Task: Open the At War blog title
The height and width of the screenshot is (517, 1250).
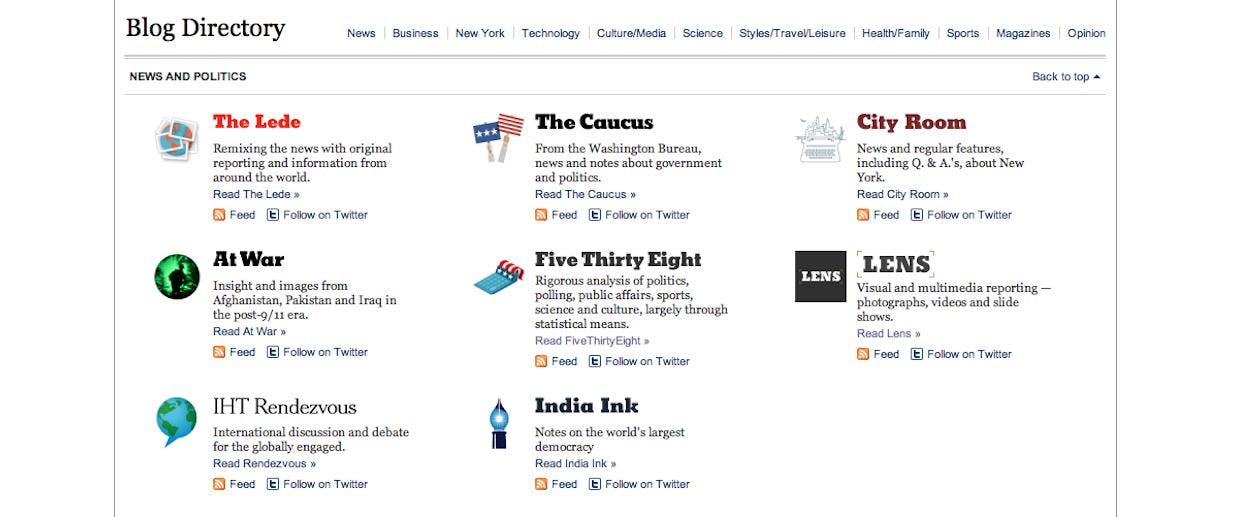Action: [x=249, y=259]
